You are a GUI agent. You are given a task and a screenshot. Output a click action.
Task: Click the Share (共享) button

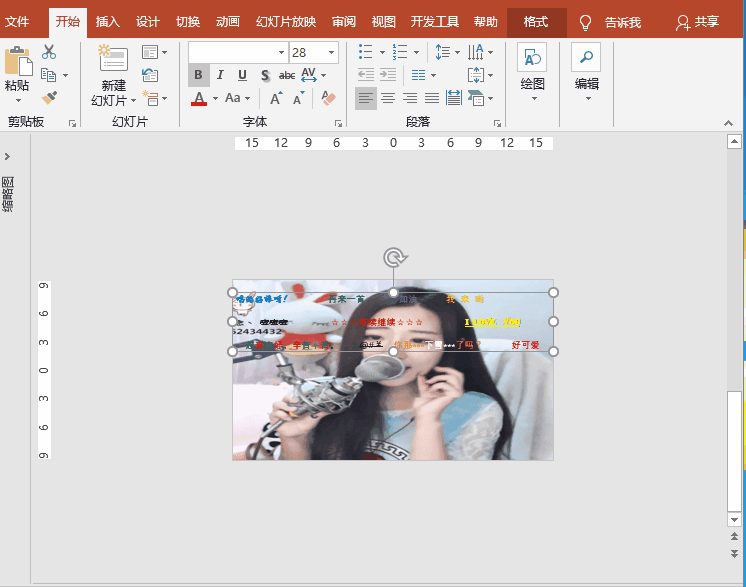pyautogui.click(x=697, y=22)
